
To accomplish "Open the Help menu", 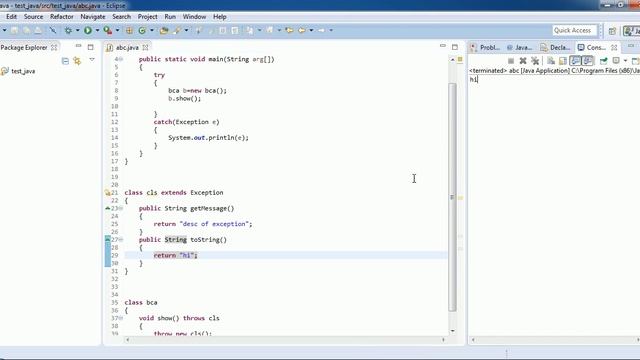I will (x=220, y=17).
